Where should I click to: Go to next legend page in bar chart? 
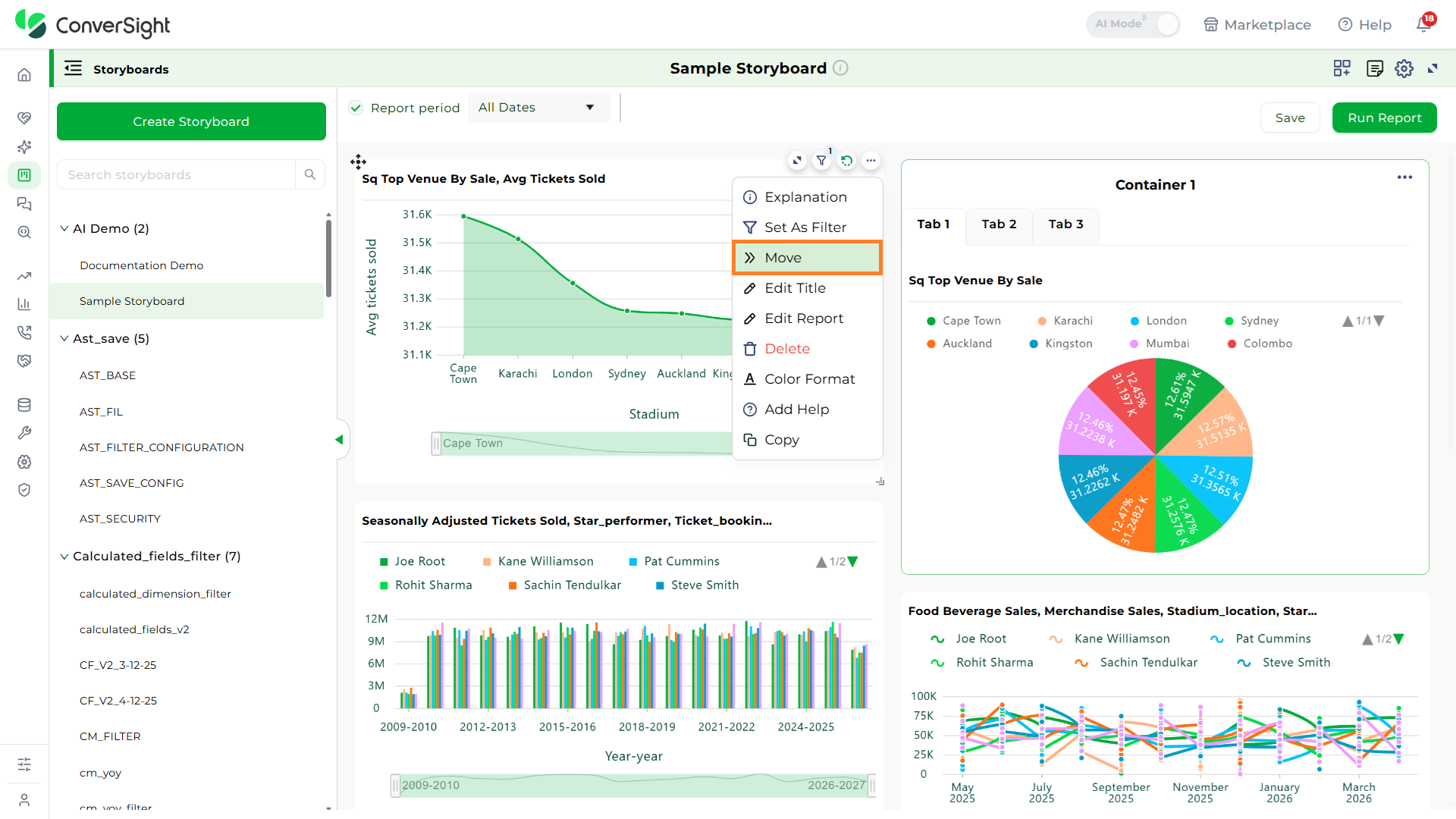click(x=853, y=562)
